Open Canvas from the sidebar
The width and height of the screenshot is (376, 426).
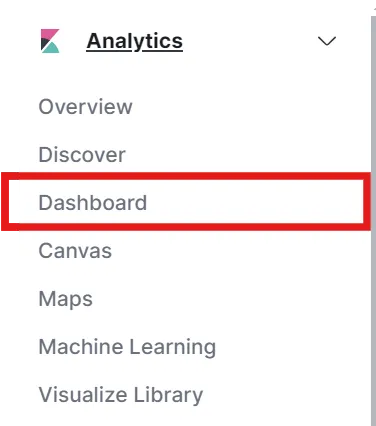coord(75,251)
